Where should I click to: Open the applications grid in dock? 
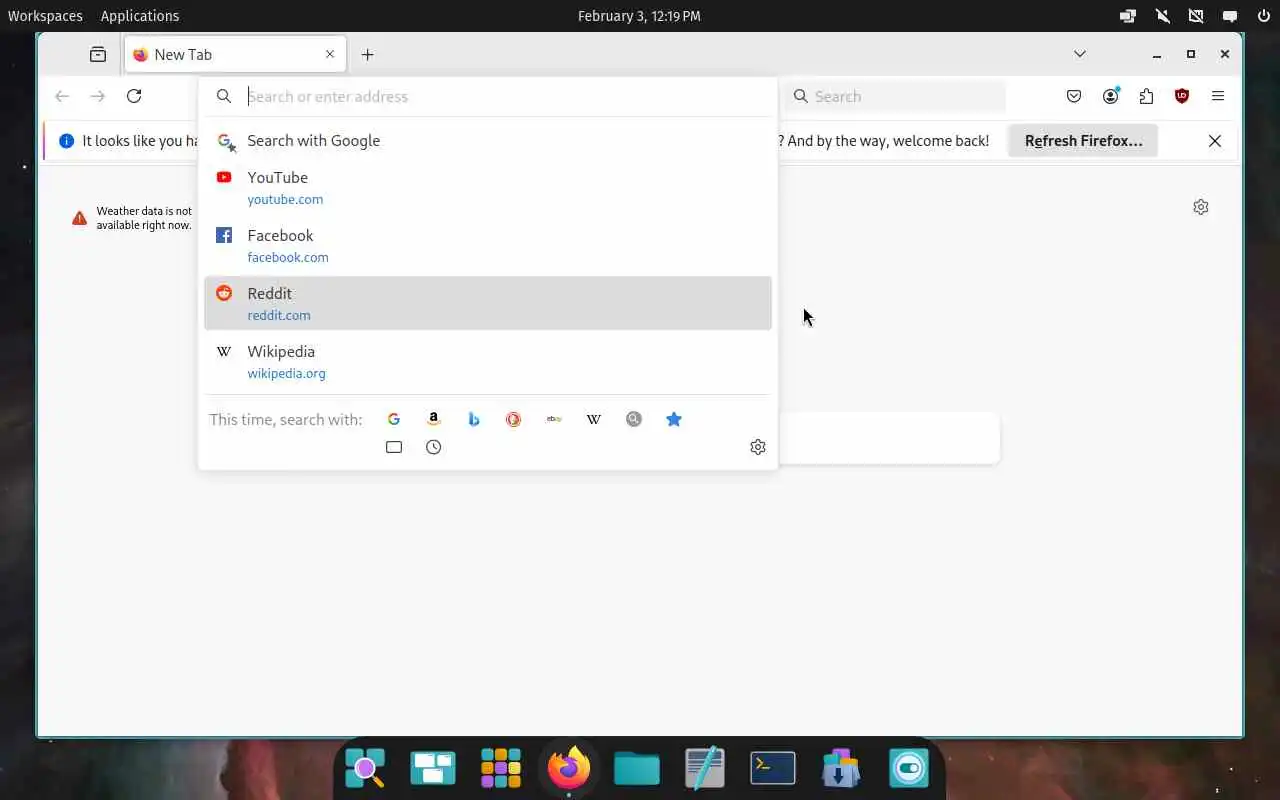click(501, 768)
